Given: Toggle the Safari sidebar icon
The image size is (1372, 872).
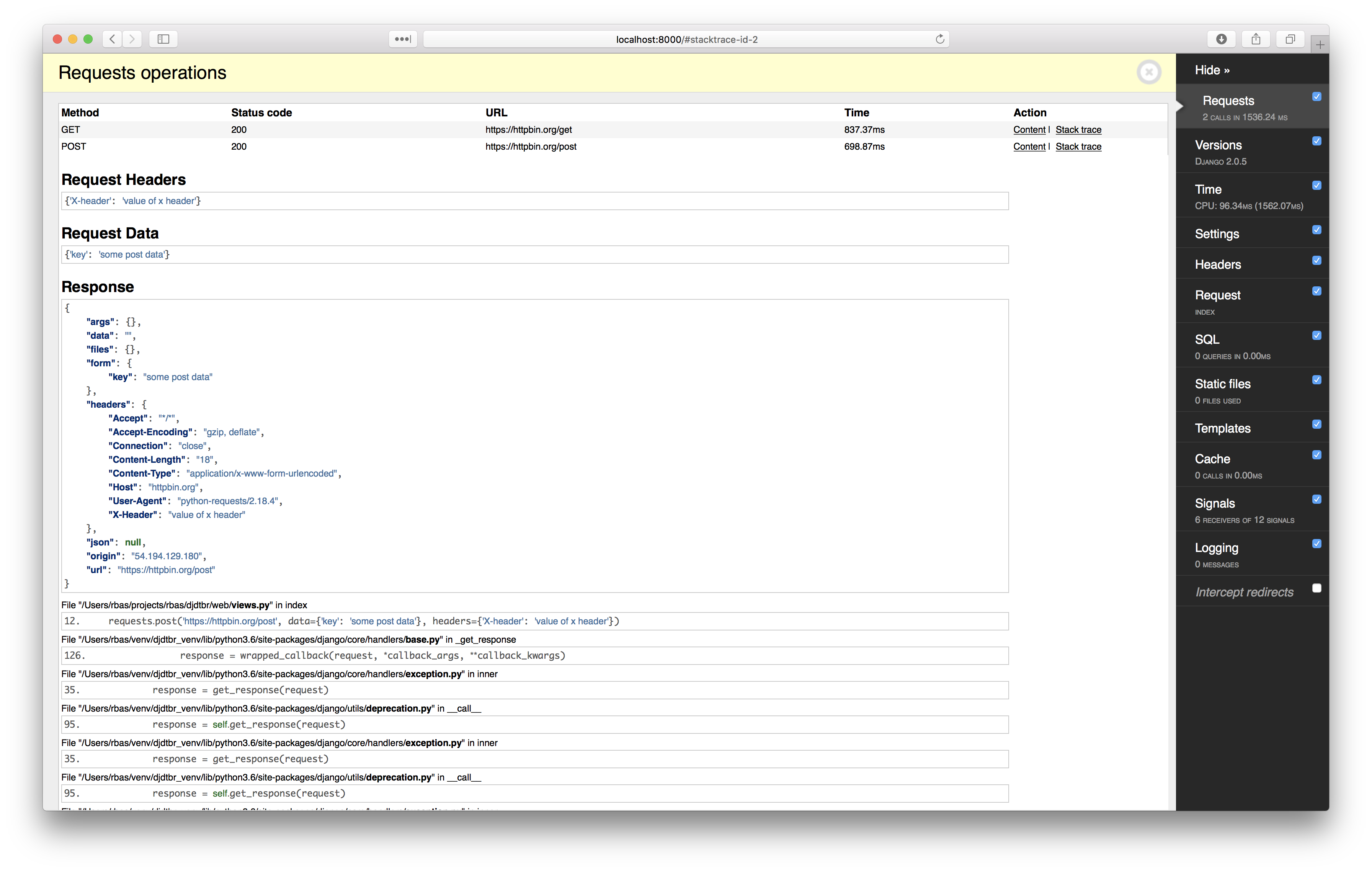Looking at the screenshot, I should click(x=163, y=39).
